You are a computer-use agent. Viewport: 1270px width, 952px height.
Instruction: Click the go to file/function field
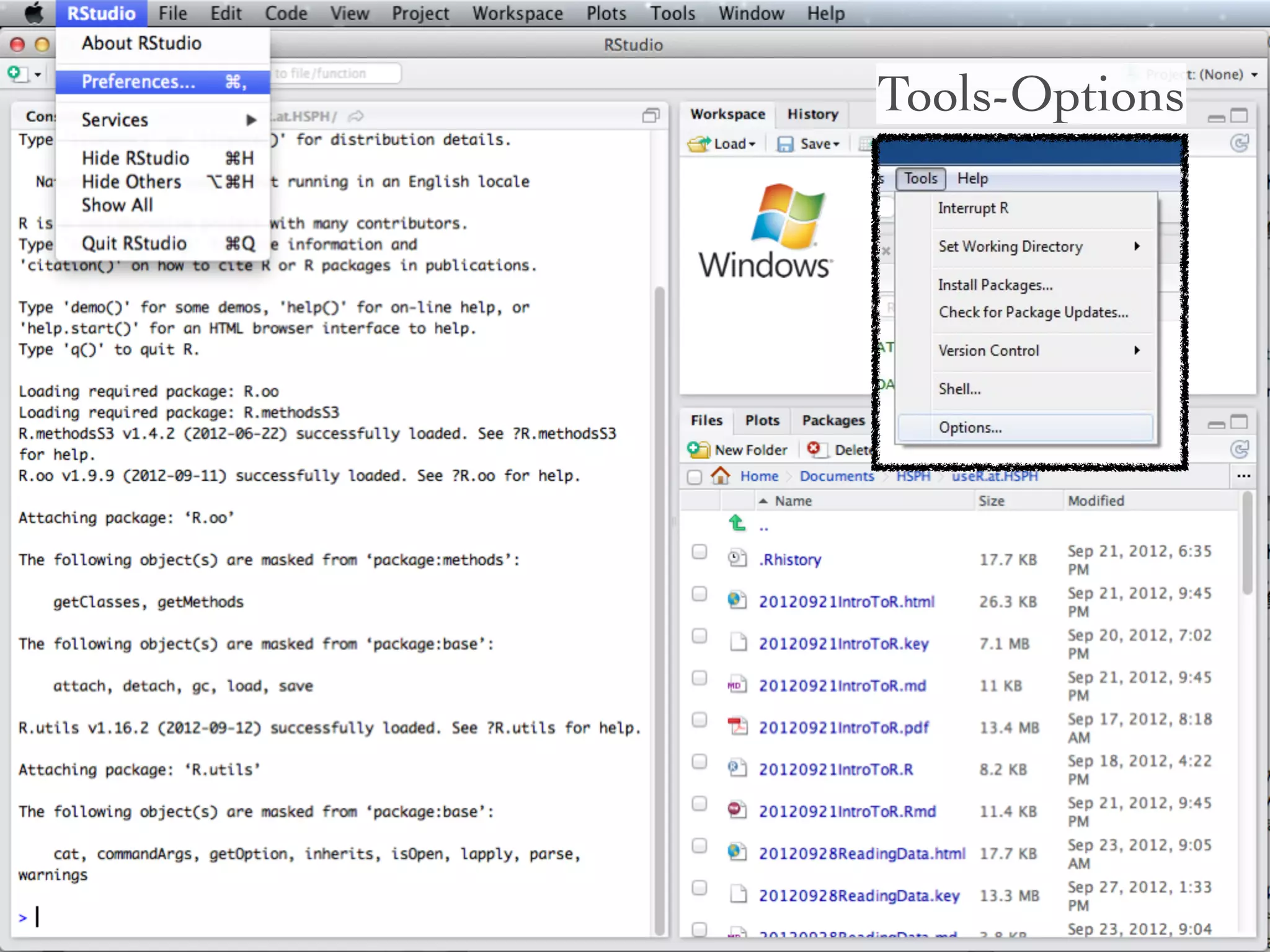pos(335,73)
